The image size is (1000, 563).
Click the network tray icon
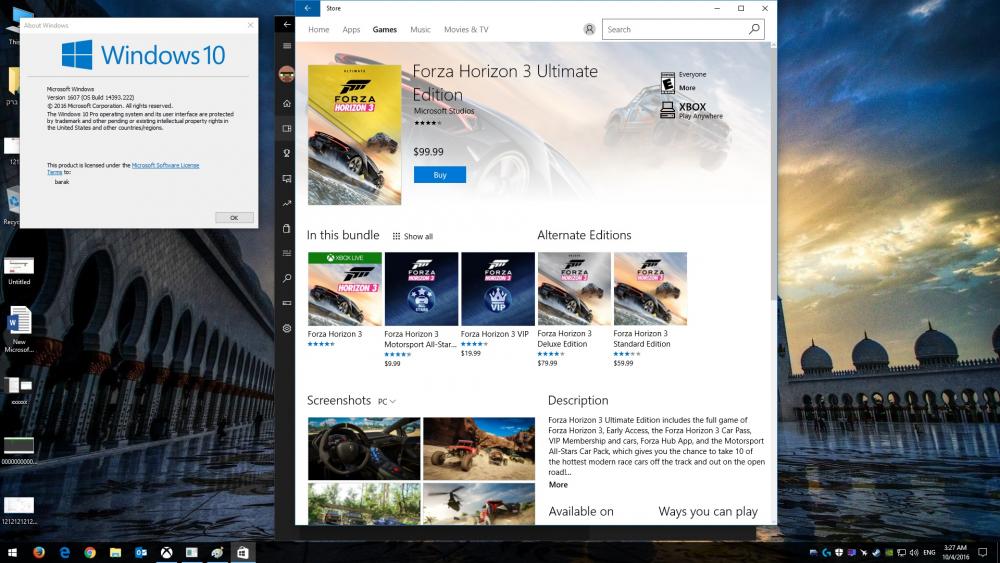(x=901, y=553)
